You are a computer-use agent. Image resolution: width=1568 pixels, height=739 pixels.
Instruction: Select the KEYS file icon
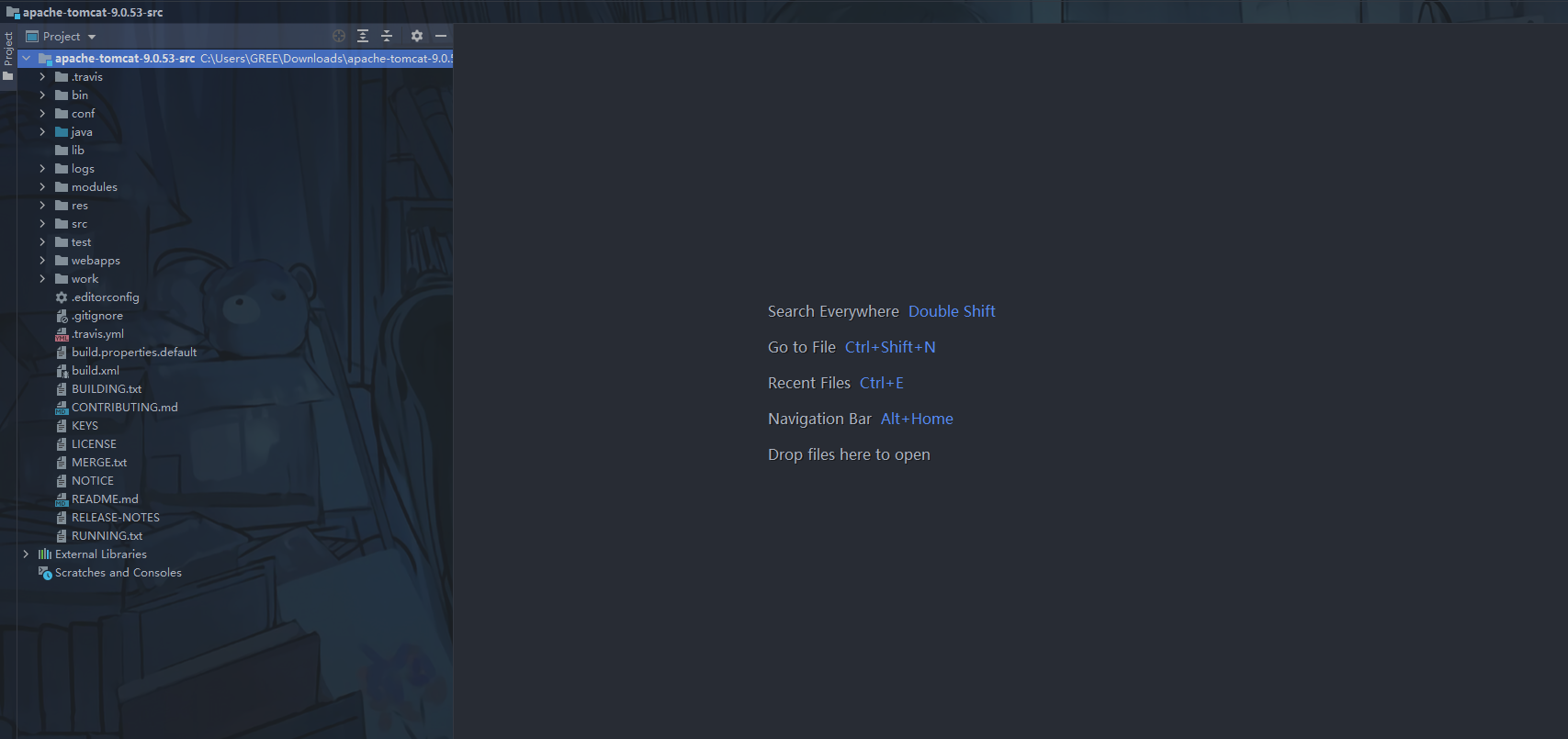(62, 426)
